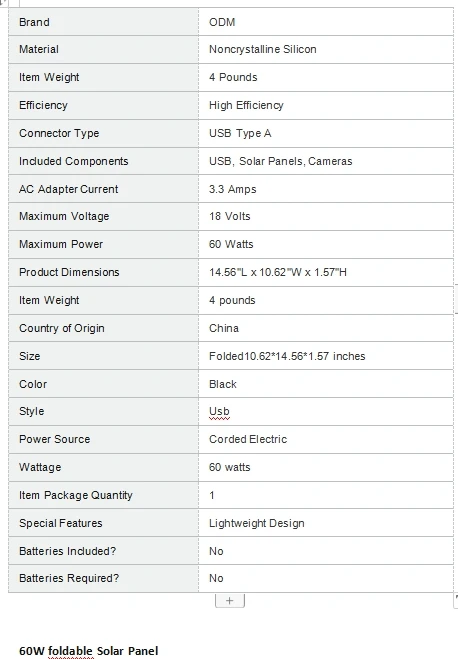
Task: Click the "Black" color value cell
Action: click(x=326, y=384)
